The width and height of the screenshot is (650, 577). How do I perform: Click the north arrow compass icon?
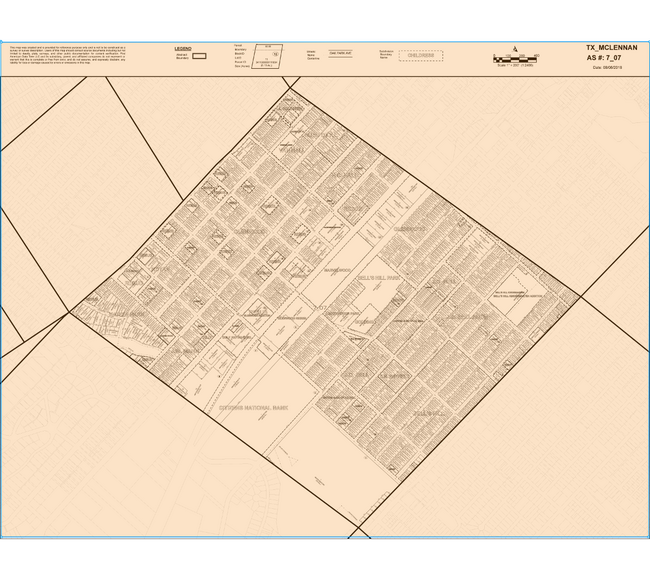click(514, 48)
